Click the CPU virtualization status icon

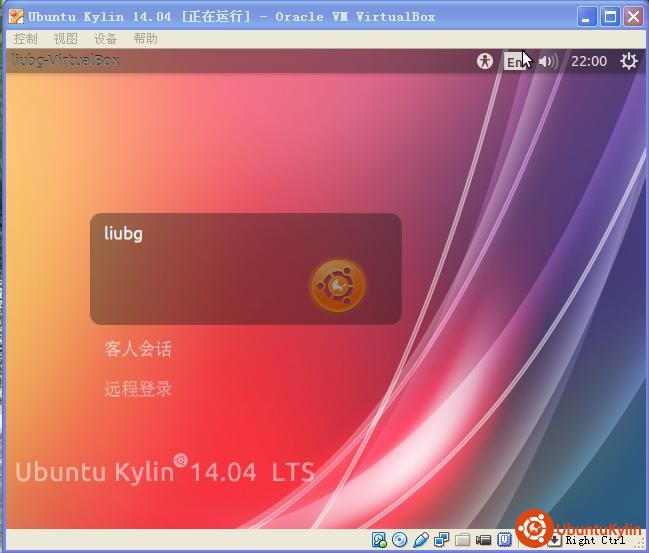tap(505, 541)
